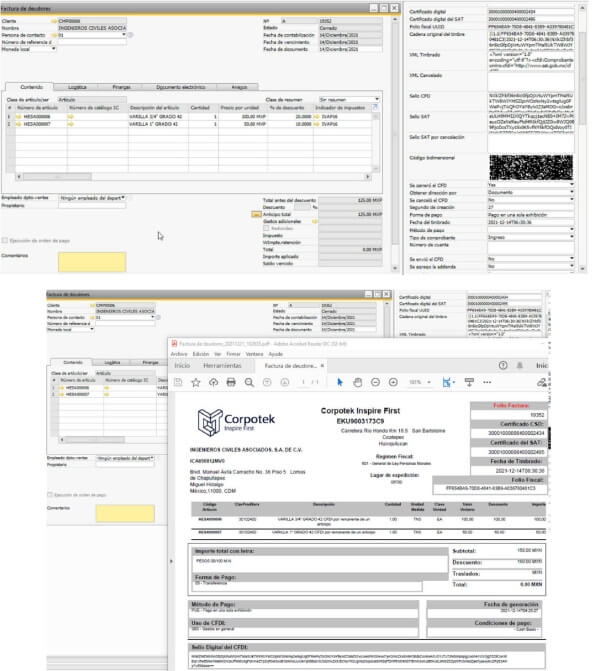Click the share link icon in Acrobat
Image resolution: width=600 pixels, height=671 pixels.
[542, 382]
